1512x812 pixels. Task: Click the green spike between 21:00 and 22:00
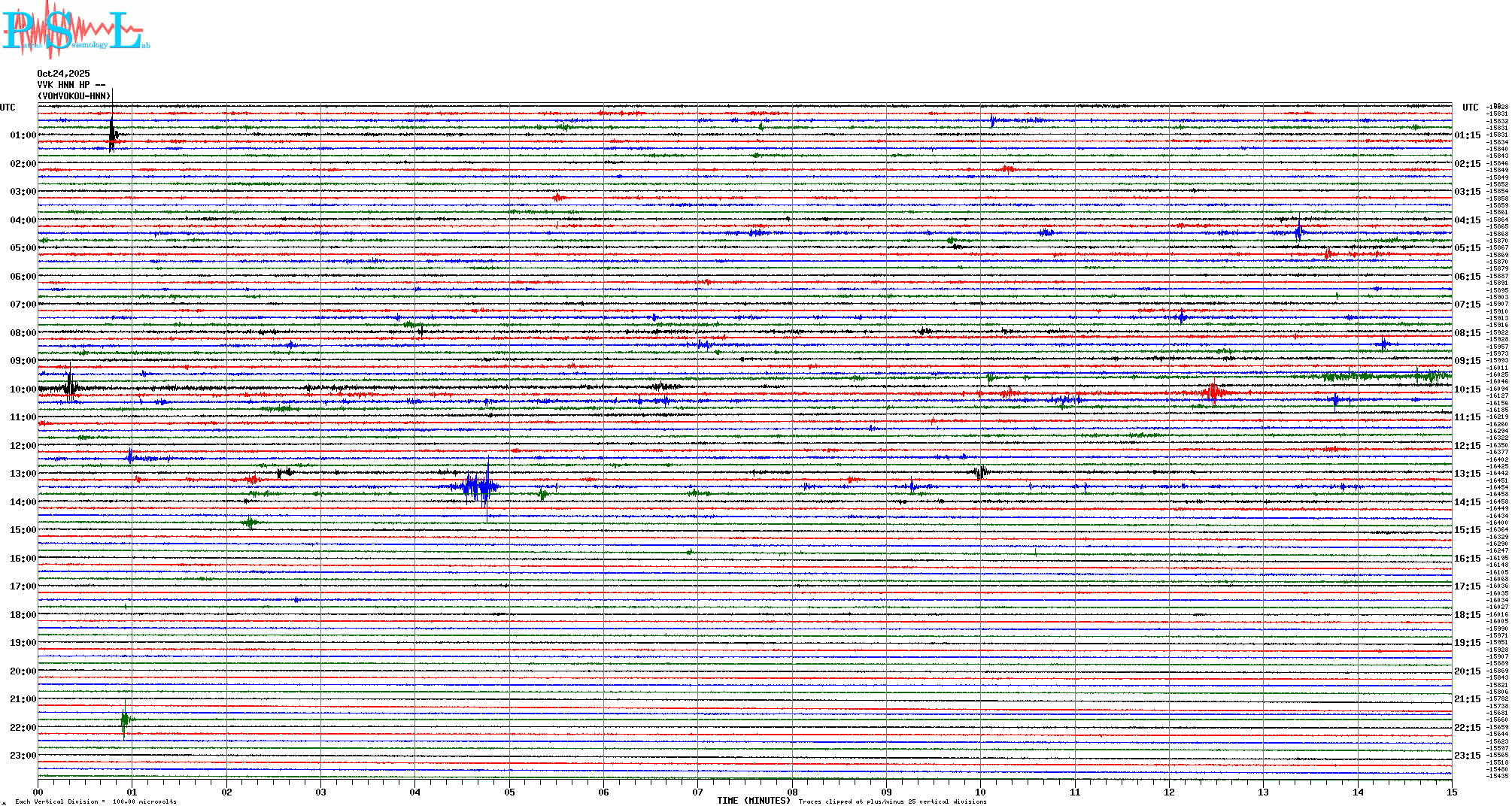pos(125,720)
